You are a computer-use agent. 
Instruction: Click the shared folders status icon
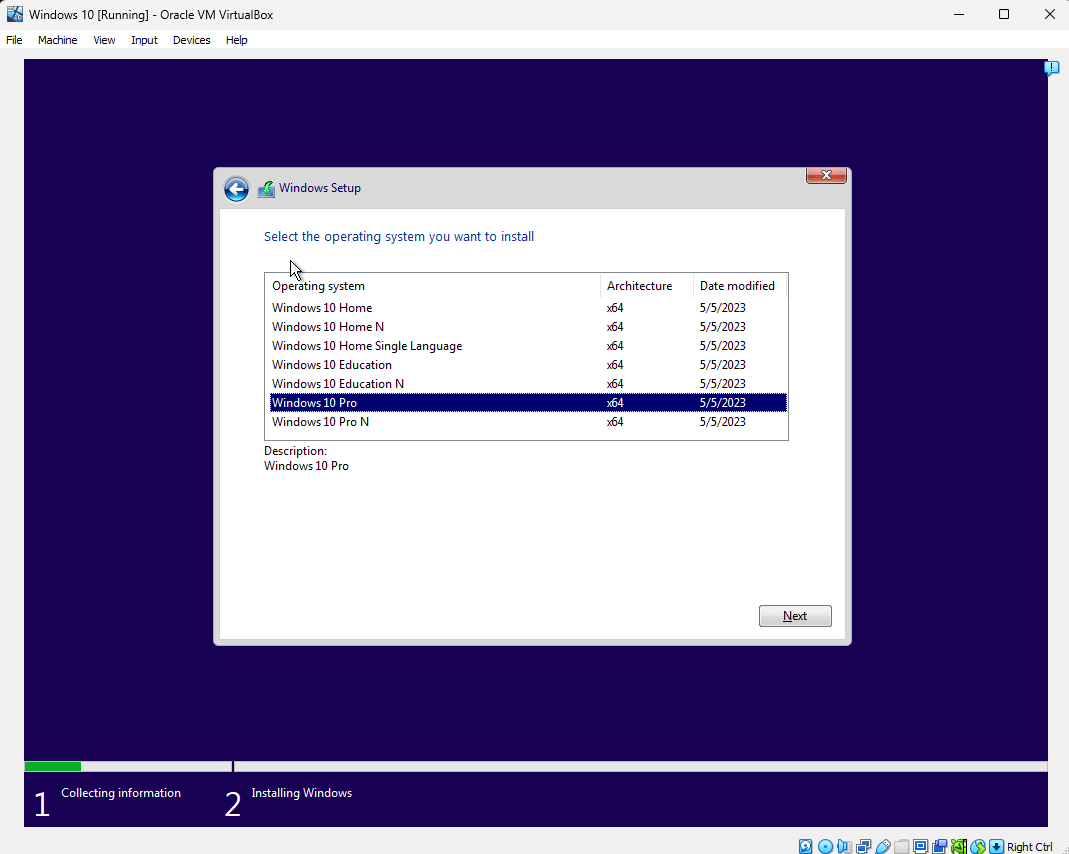tap(901, 847)
